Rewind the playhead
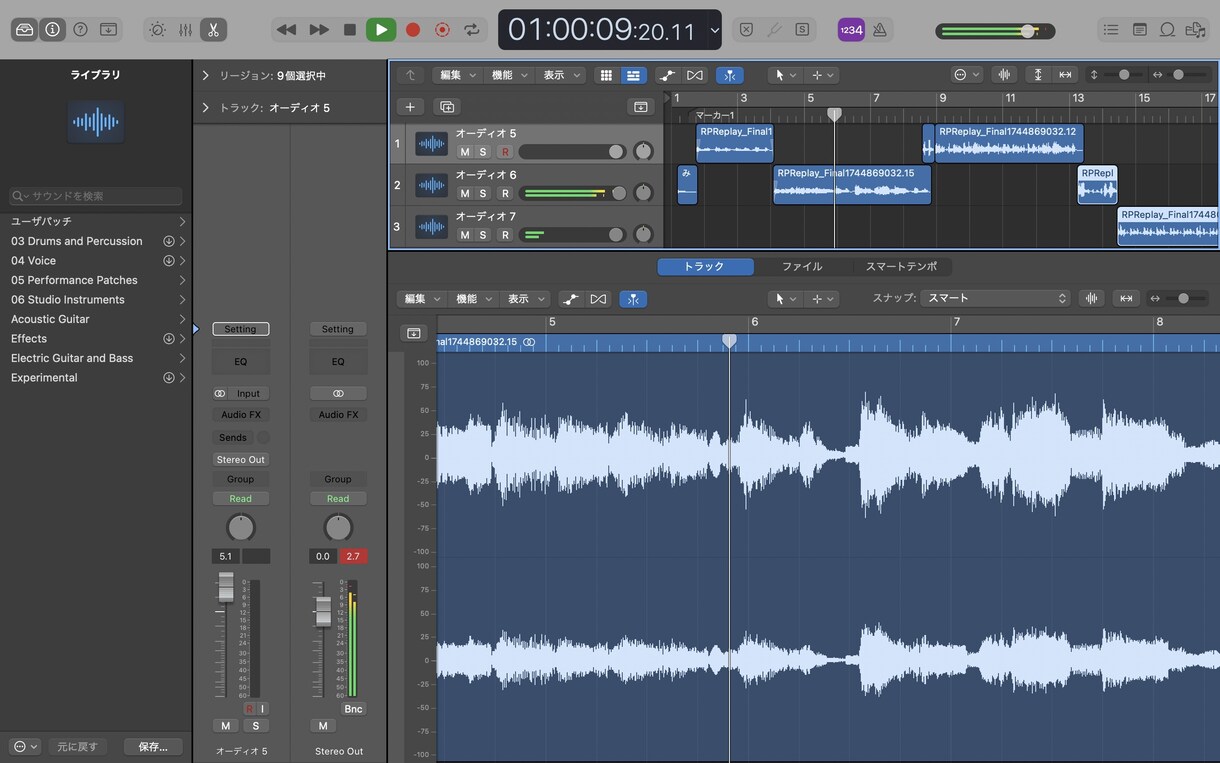This screenshot has height=763, width=1220. pyautogui.click(x=286, y=29)
